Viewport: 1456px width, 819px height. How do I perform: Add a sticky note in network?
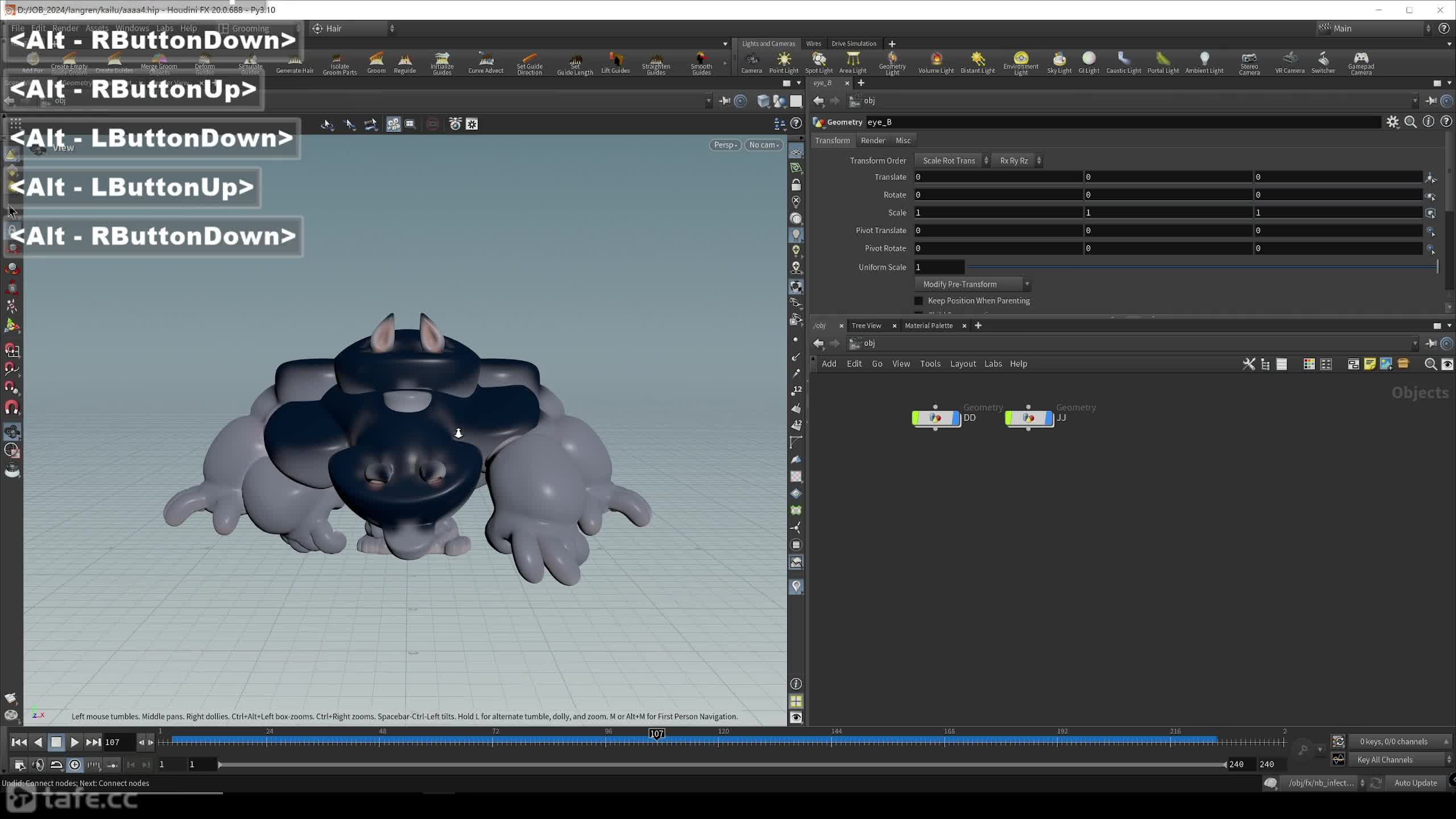coord(1370,364)
